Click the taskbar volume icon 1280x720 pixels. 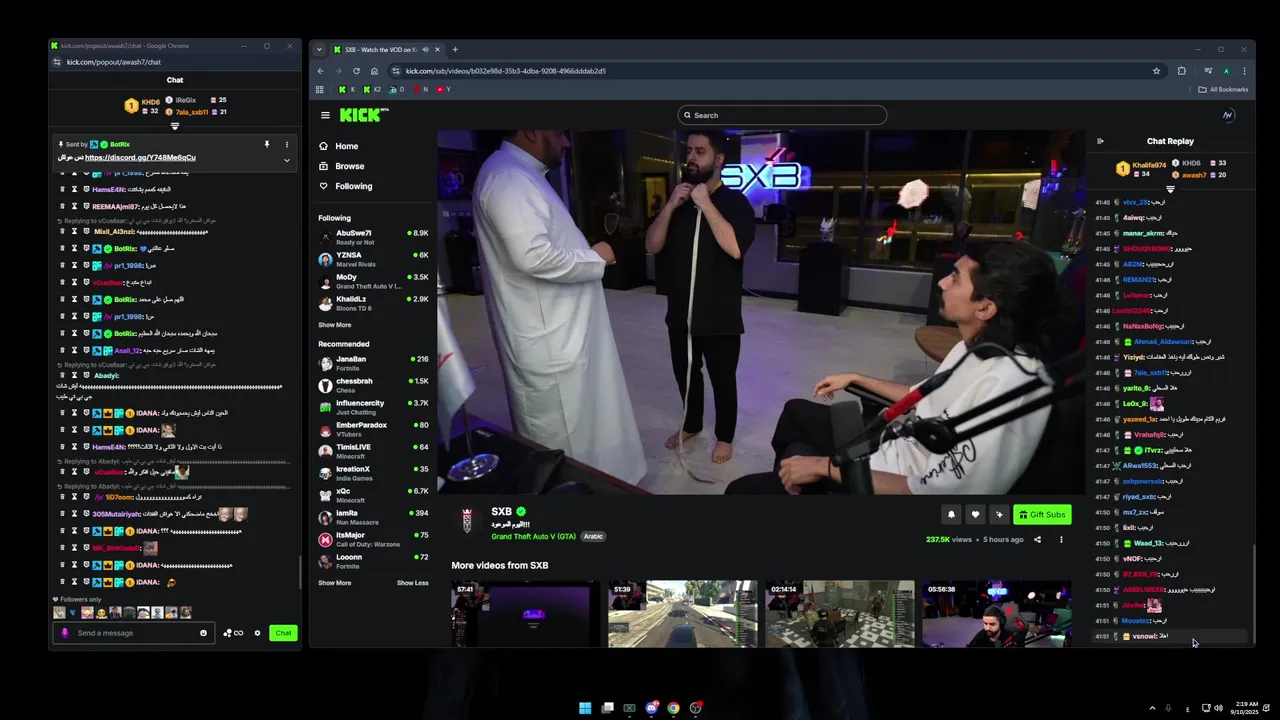click(x=1218, y=708)
